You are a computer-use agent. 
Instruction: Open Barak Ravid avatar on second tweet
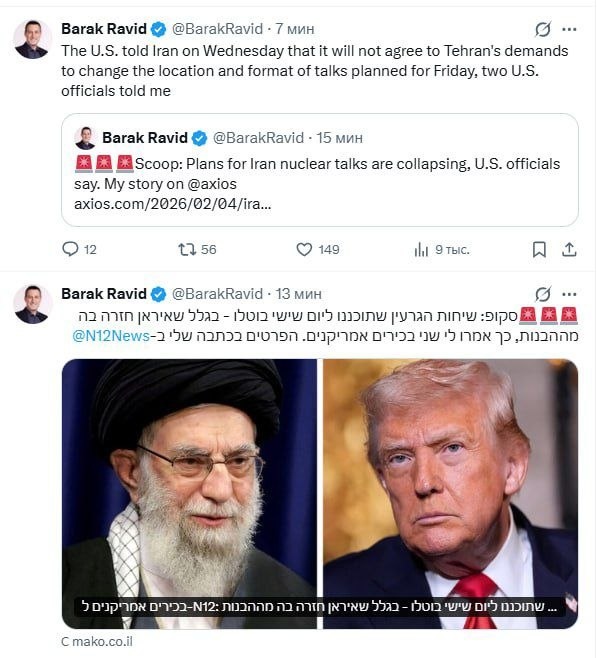(32, 304)
